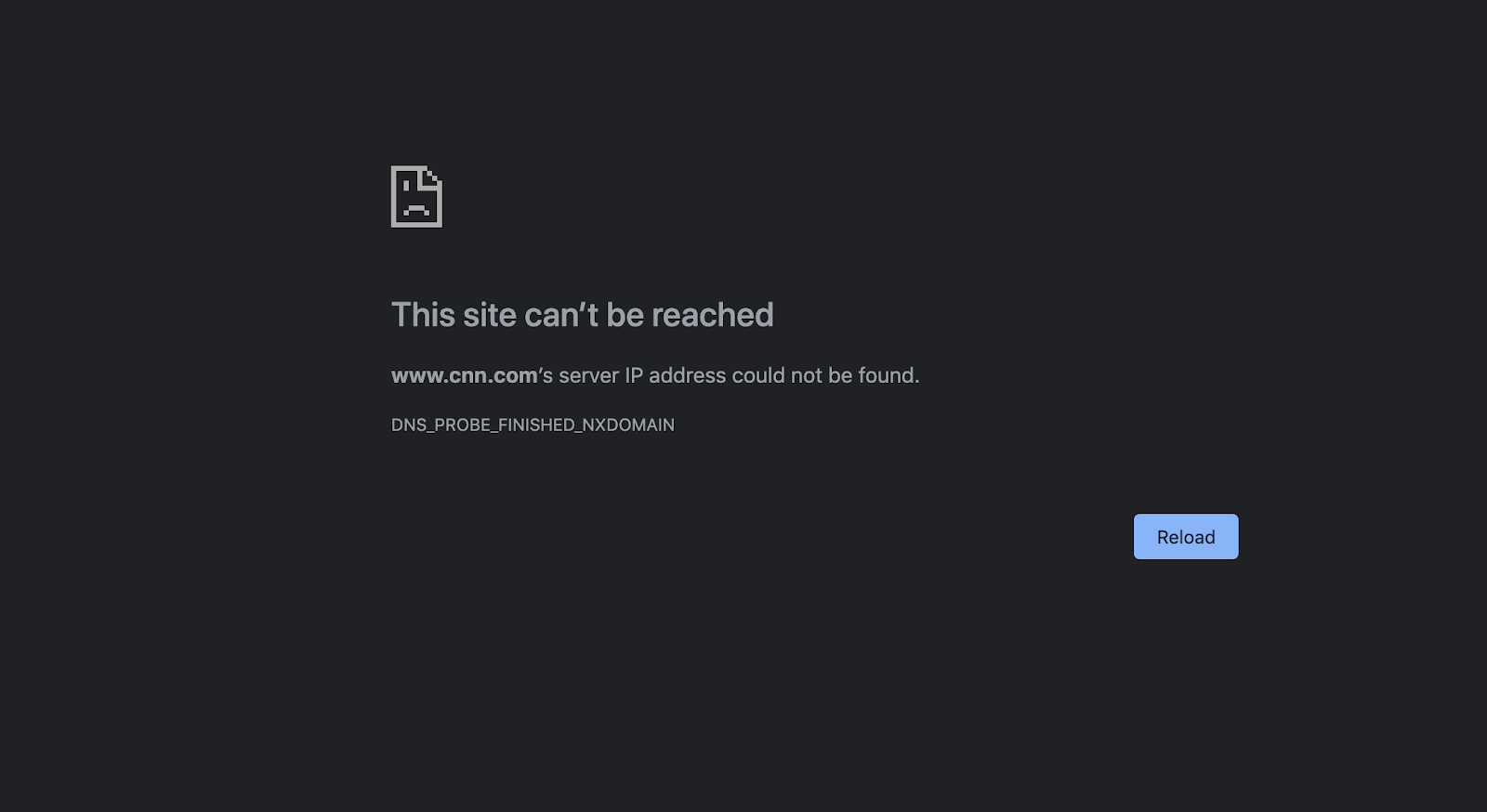Click the sad page error icon
Image resolution: width=1487 pixels, height=812 pixels.
coord(416,196)
